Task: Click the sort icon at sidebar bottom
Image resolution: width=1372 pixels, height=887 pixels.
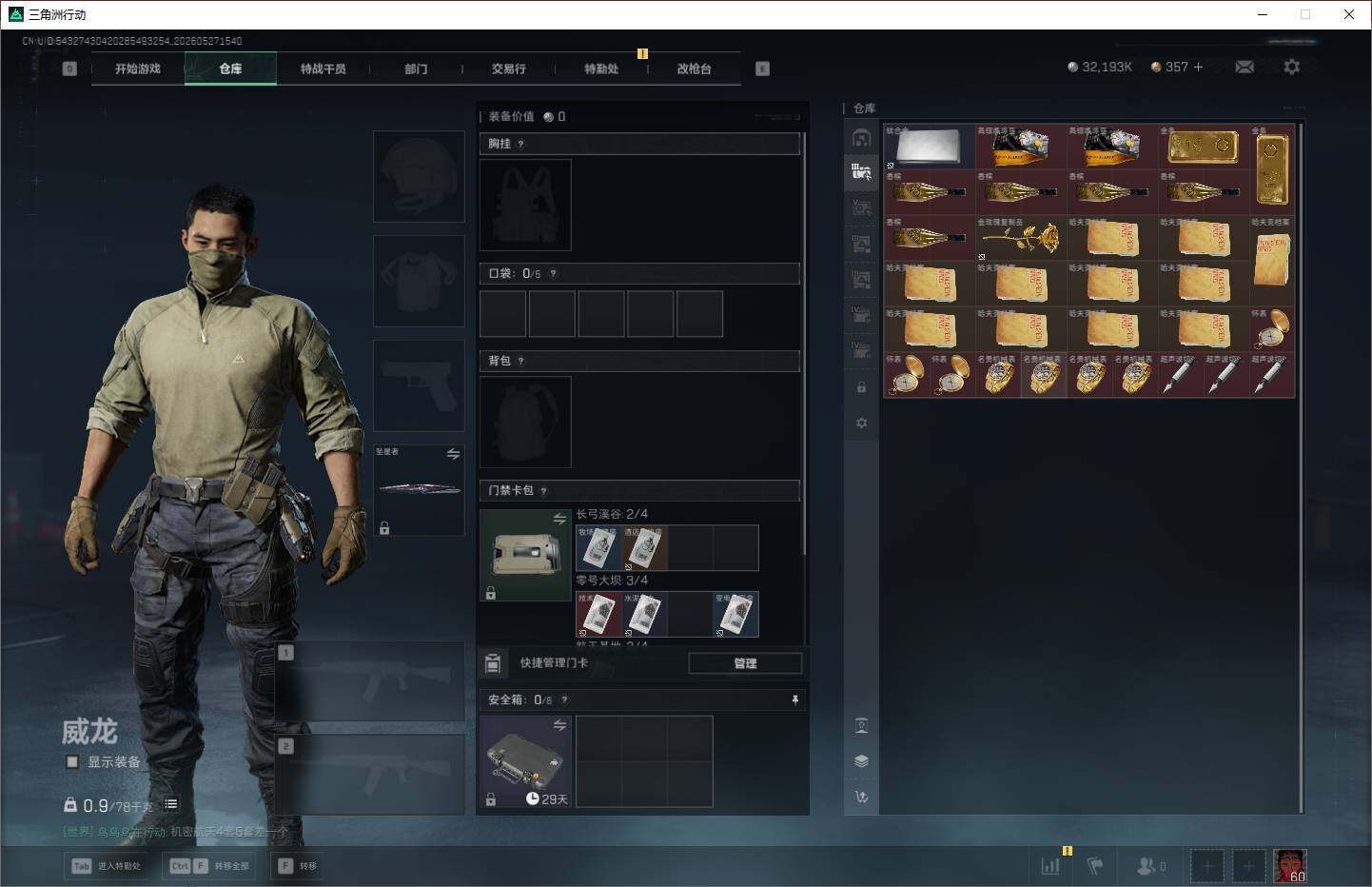Action: coord(861,797)
